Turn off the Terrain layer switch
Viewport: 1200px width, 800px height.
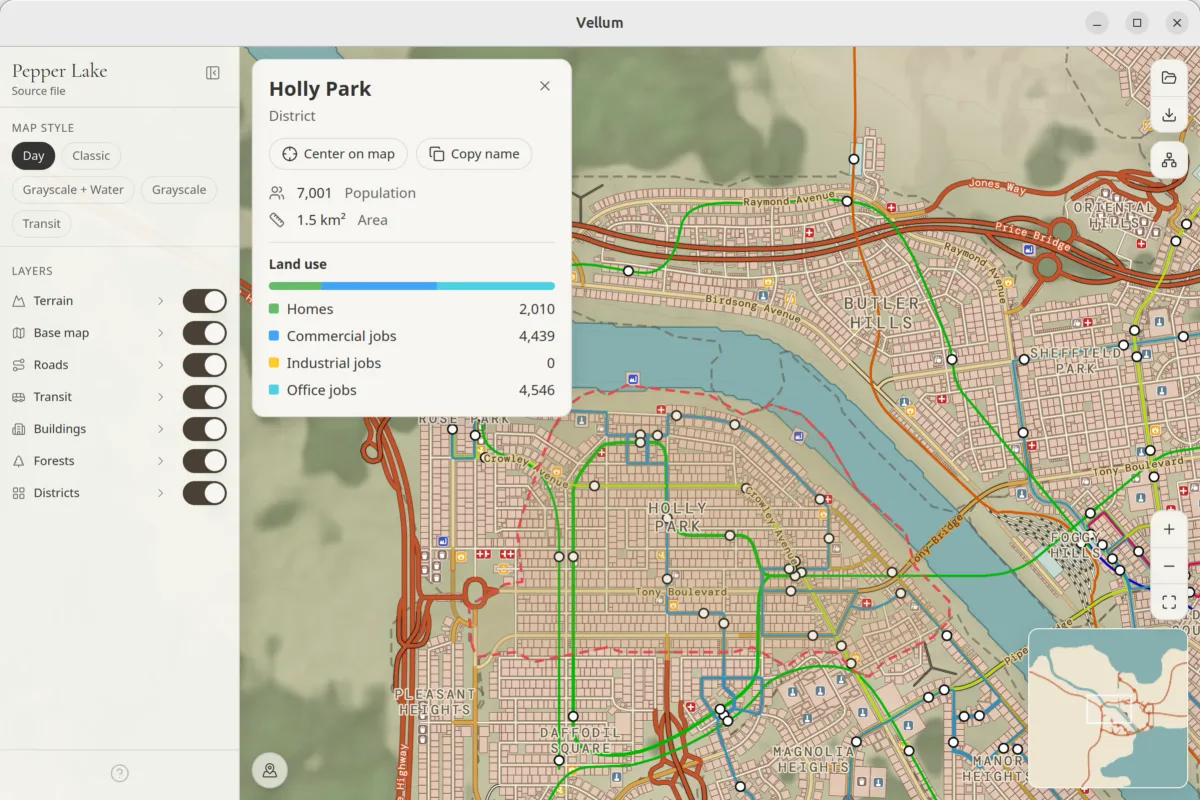pyautogui.click(x=205, y=301)
